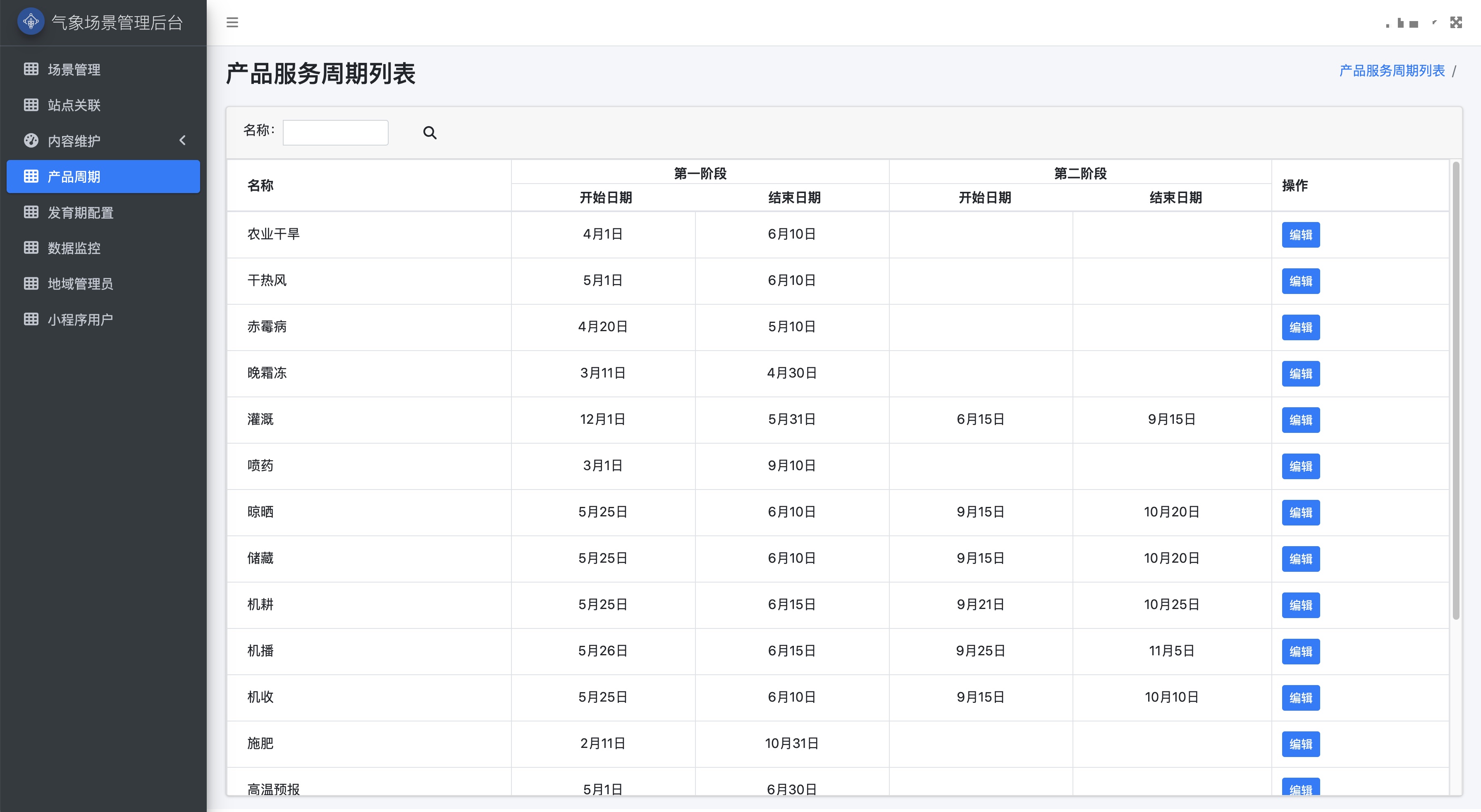This screenshot has height=812, width=1481.
Task: Select the 机耕 name cell
Action: 369,604
